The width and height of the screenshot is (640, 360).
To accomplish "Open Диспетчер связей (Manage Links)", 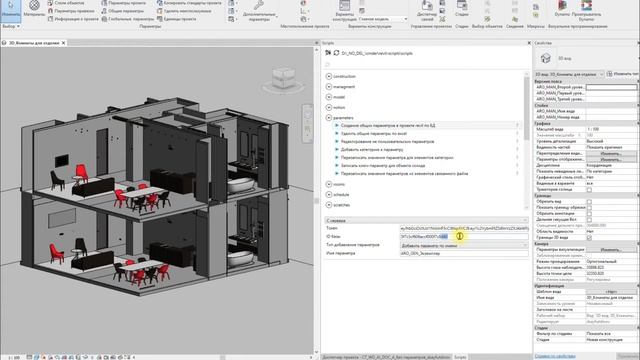I will click(x=427, y=11).
